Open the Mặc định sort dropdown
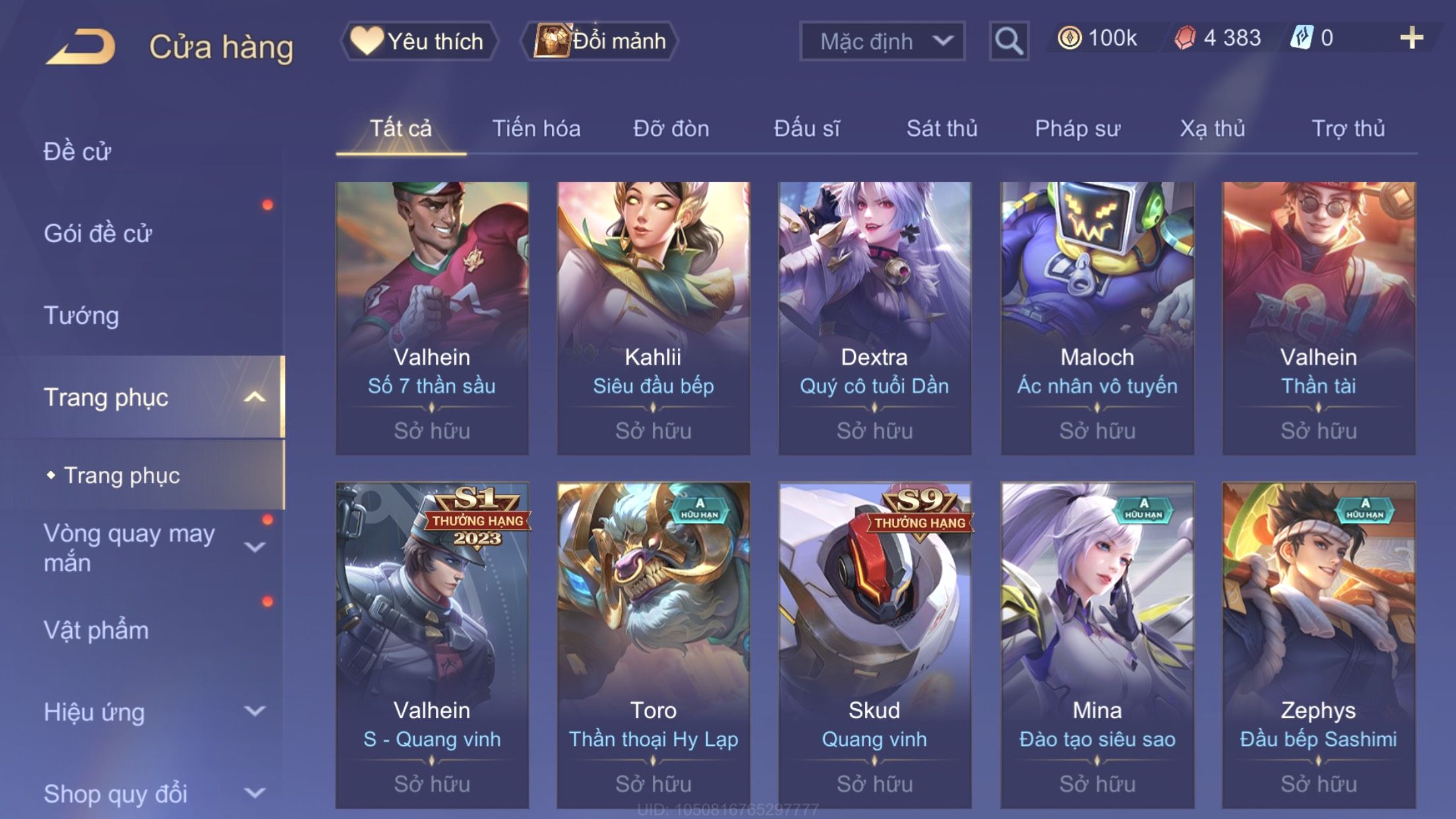This screenshot has width=1456, height=819. tap(882, 41)
